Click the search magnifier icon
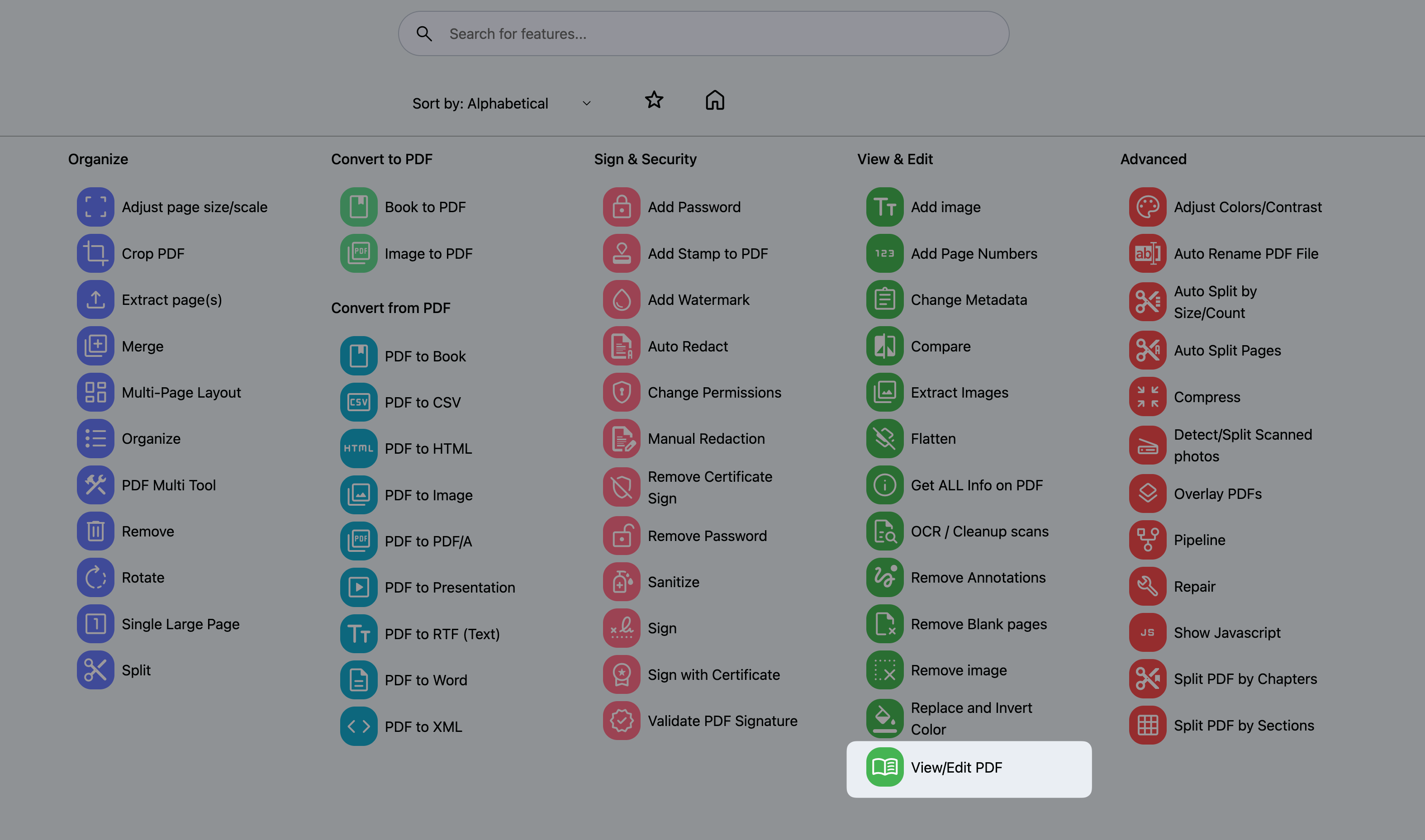Image resolution: width=1425 pixels, height=840 pixels. pos(424,34)
